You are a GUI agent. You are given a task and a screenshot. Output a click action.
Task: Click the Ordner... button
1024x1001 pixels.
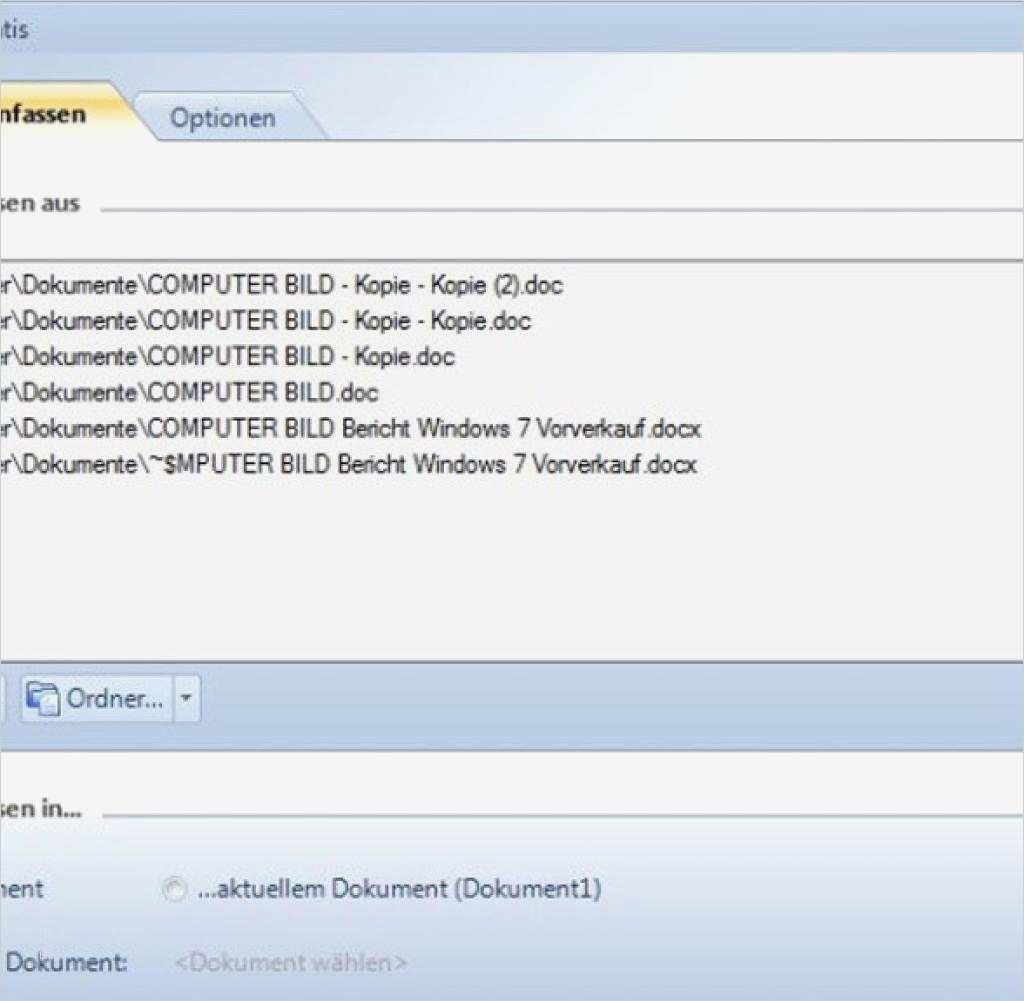(x=97, y=699)
